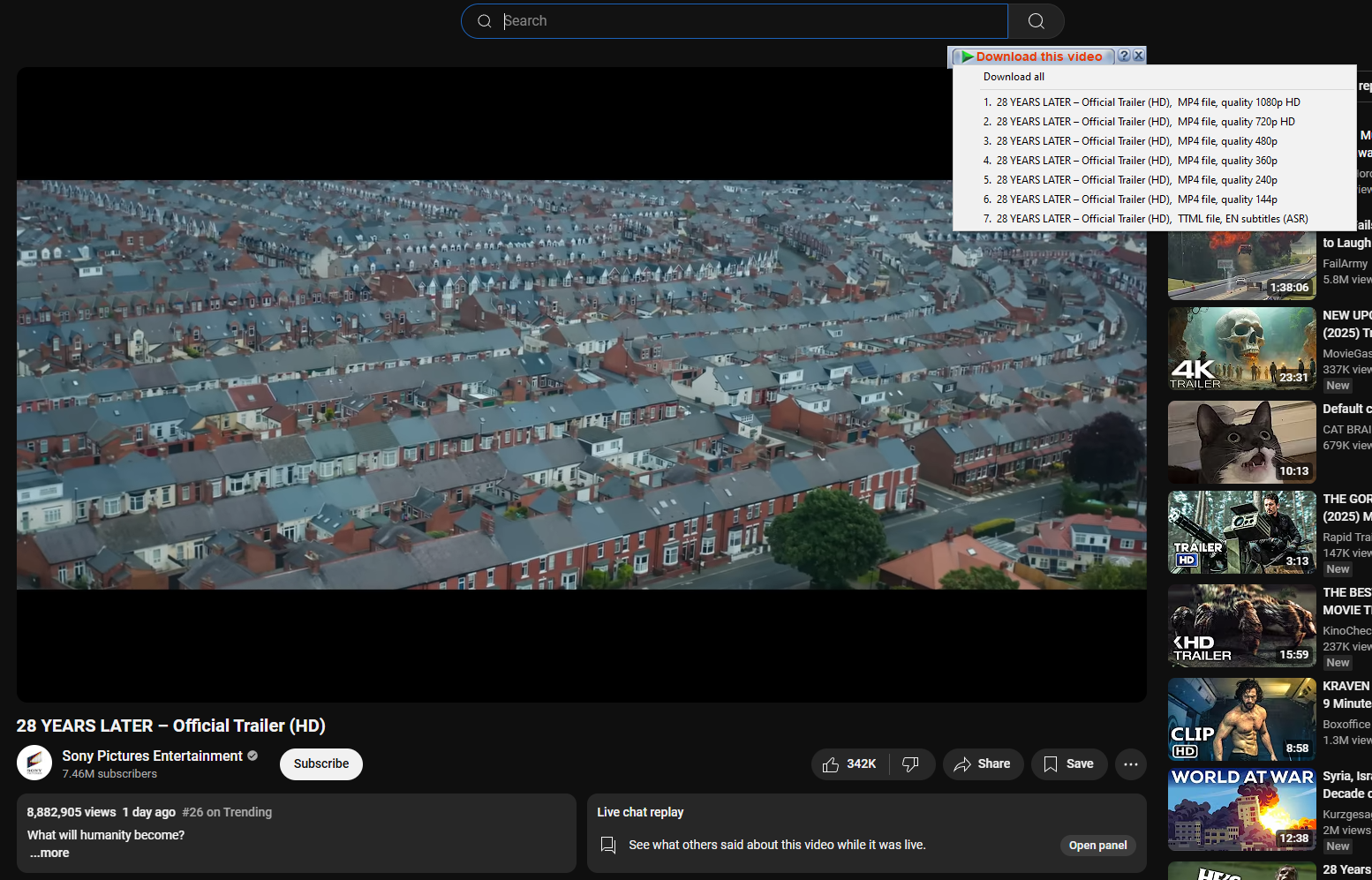Subscribe to Sony Pictures Entertainment

321,764
